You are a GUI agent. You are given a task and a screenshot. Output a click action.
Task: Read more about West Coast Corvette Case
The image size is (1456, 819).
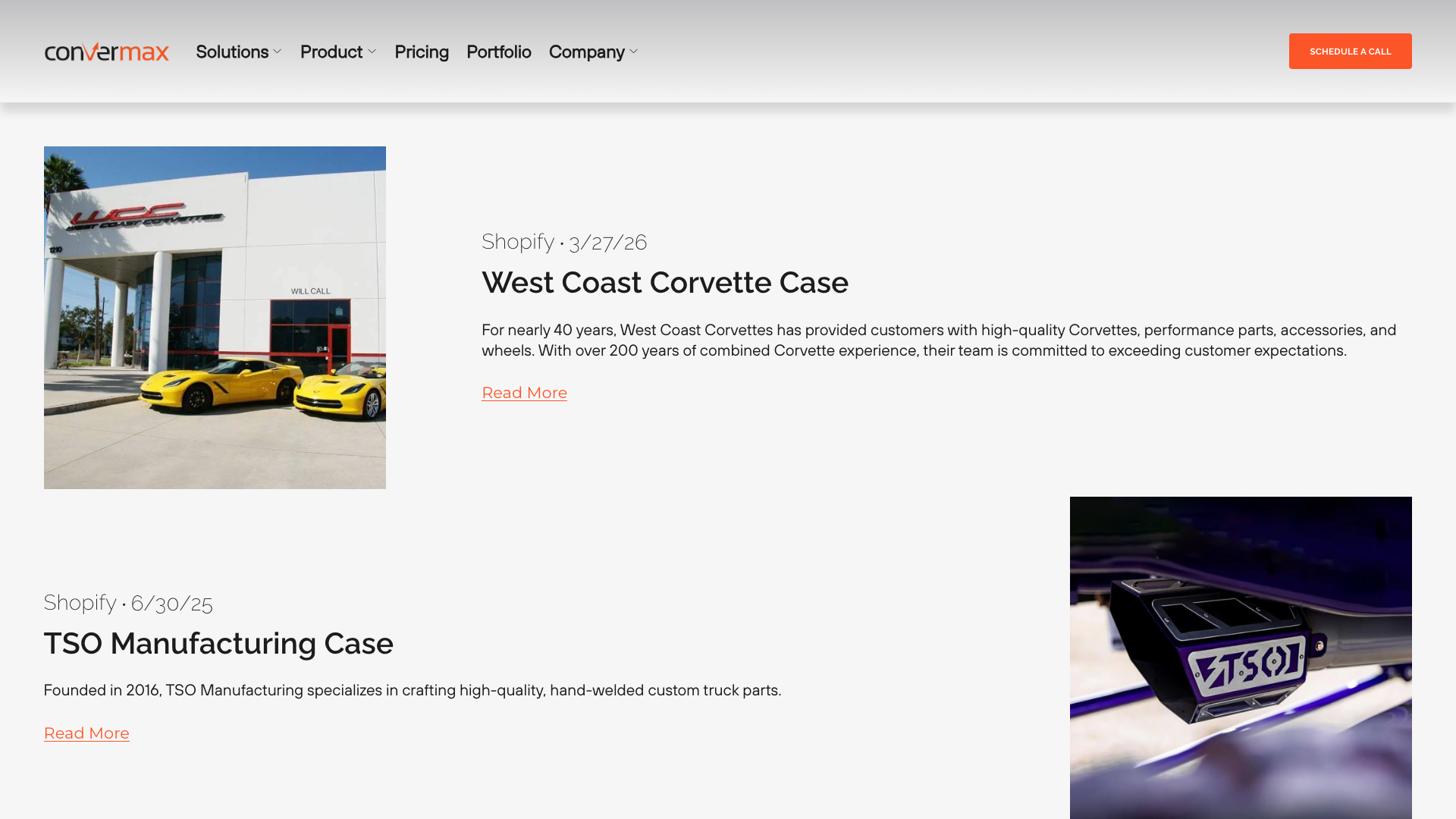tap(524, 393)
